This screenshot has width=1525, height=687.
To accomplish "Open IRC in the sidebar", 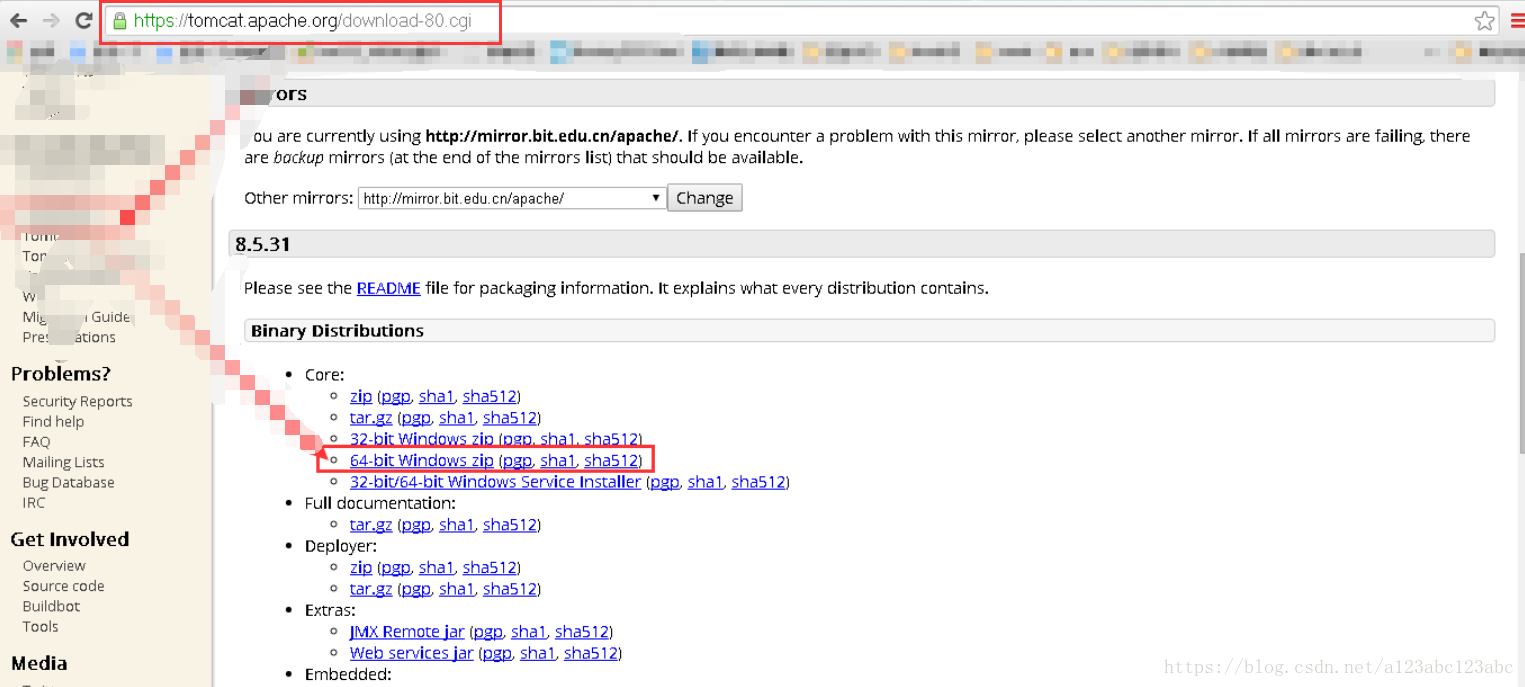I will tap(34, 503).
